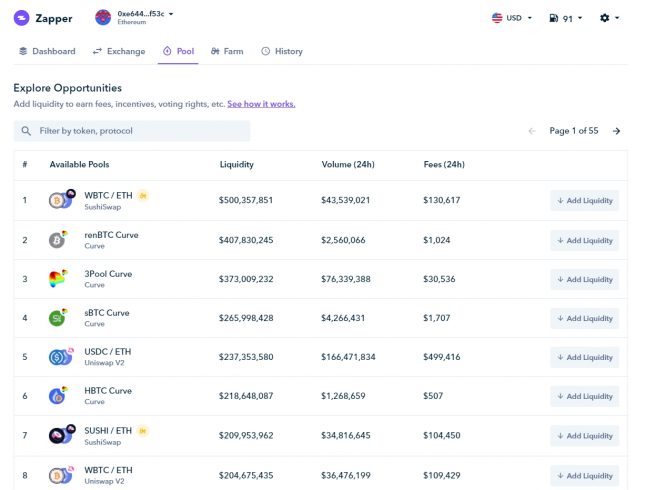Click the Fees (24h) column header
645x490 pixels.
click(444, 165)
